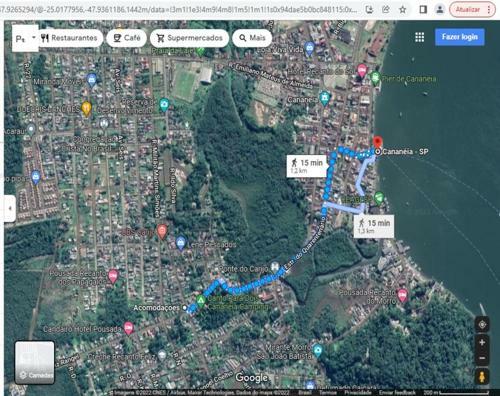Screen dimensions: 500x396
Task: Open the Google apps grid
Action: 419,37
